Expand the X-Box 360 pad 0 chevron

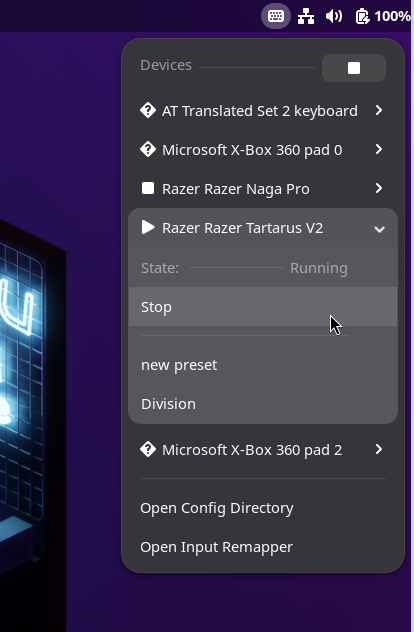coord(379,149)
